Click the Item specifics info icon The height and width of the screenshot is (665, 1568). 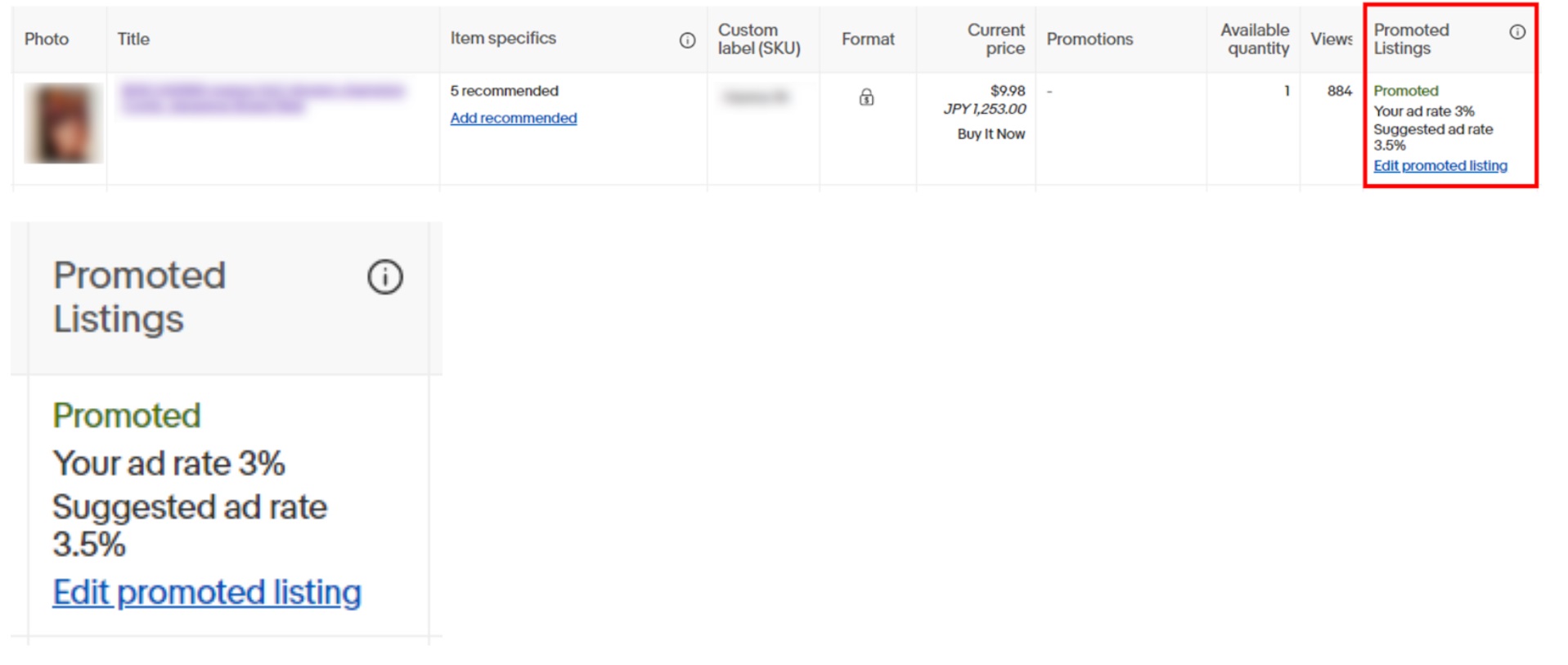coord(687,40)
